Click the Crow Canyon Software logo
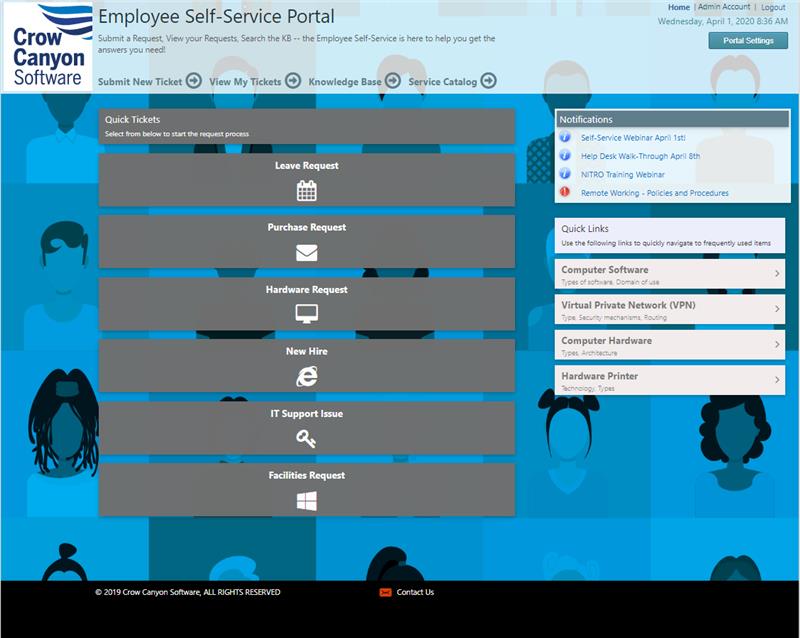 [x=48, y=47]
